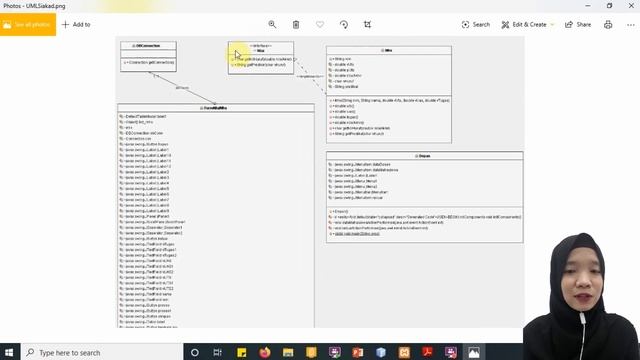640x360 pixels.
Task: Click the Search button in Photos toolbar
Action: point(476,24)
